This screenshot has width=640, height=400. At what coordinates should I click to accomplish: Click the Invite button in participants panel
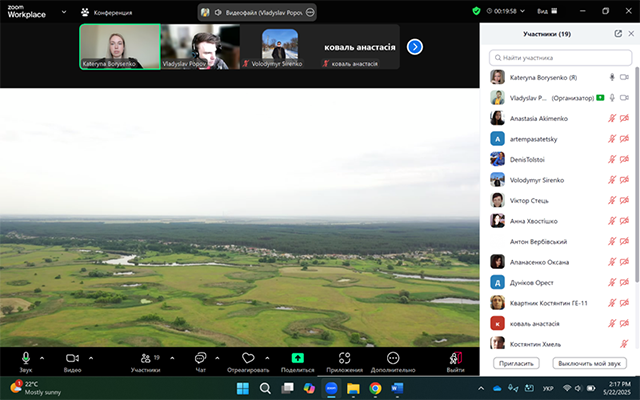click(517, 363)
